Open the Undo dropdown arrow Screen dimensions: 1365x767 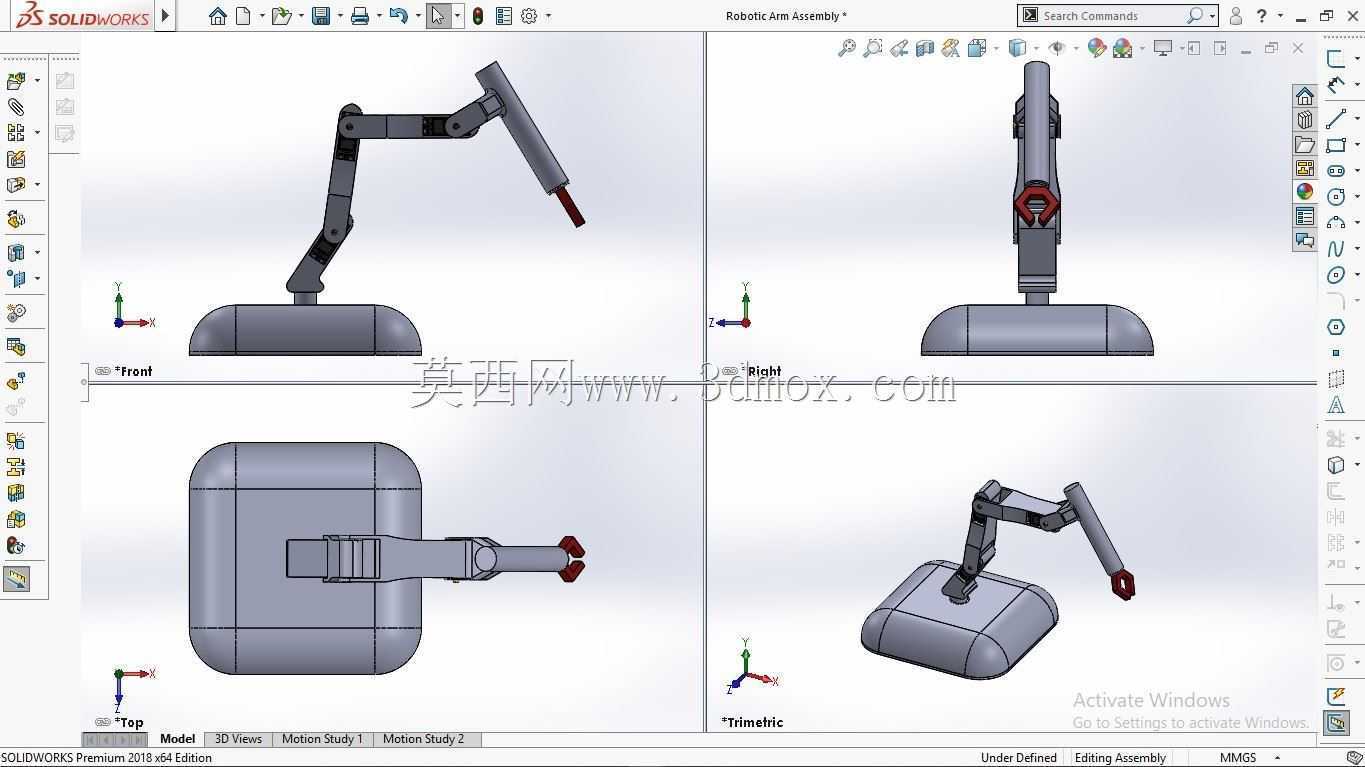417,16
